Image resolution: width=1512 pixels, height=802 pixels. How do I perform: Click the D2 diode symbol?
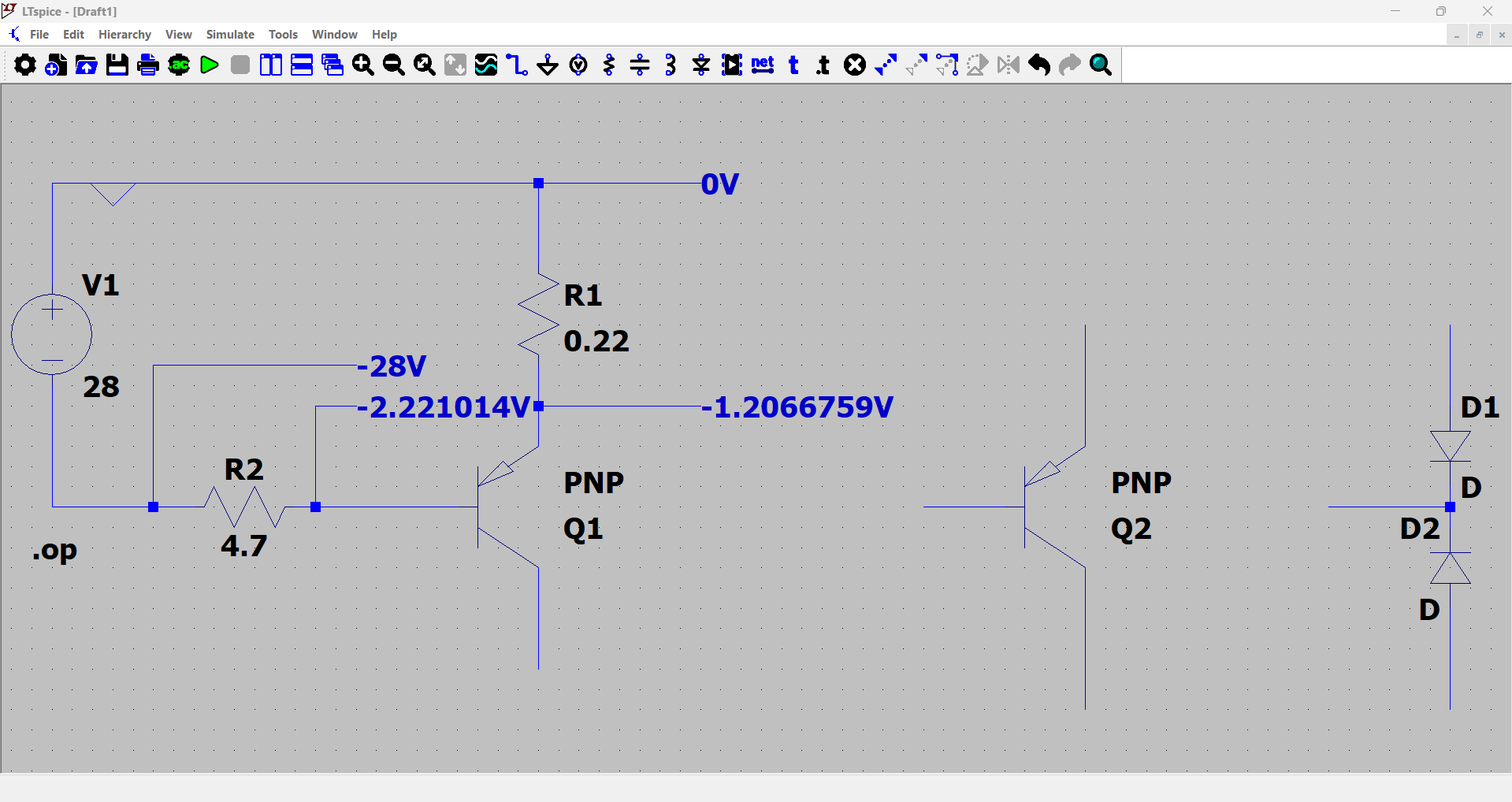point(1450,568)
